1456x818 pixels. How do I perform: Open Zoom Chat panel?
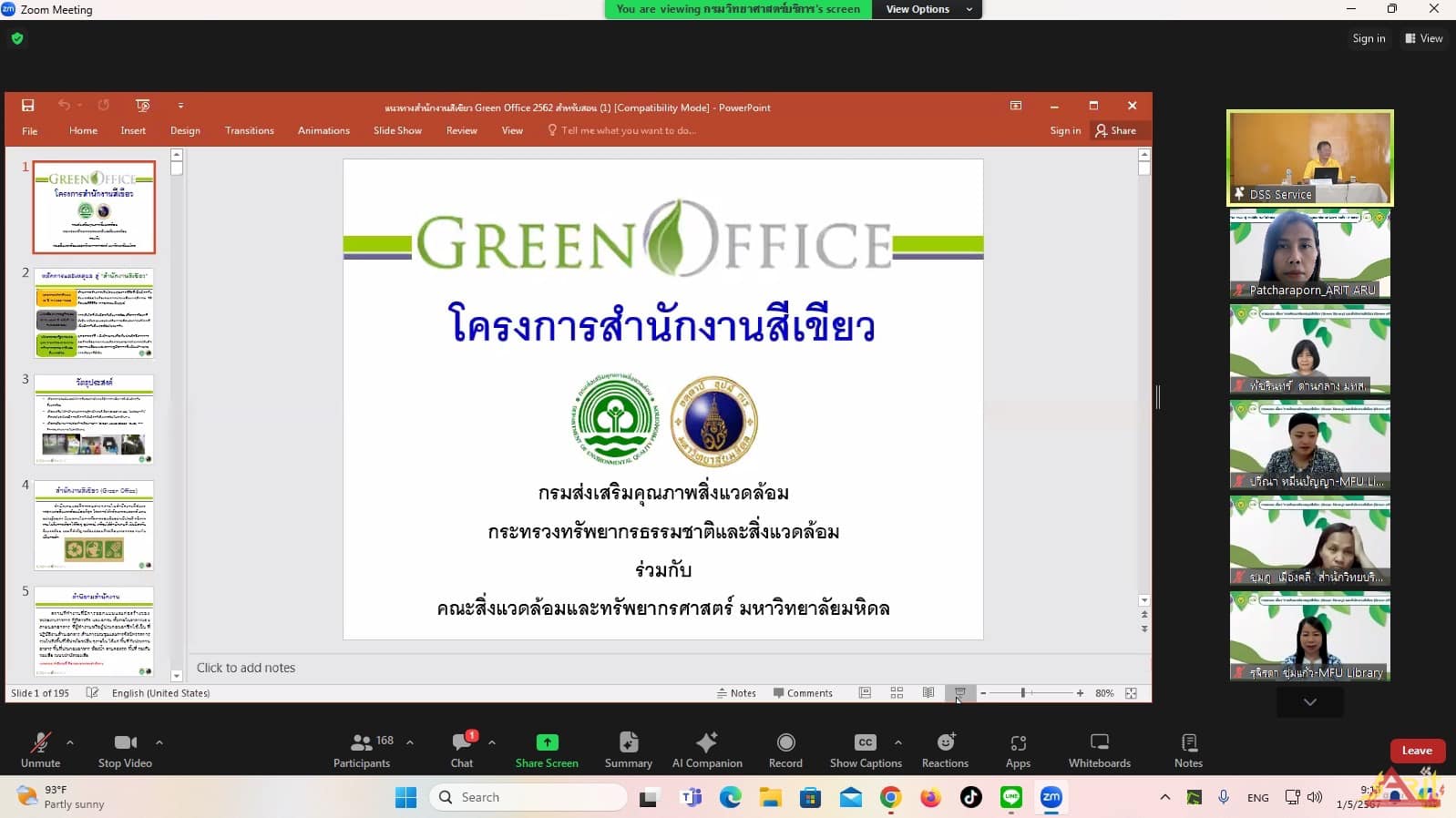tap(462, 751)
